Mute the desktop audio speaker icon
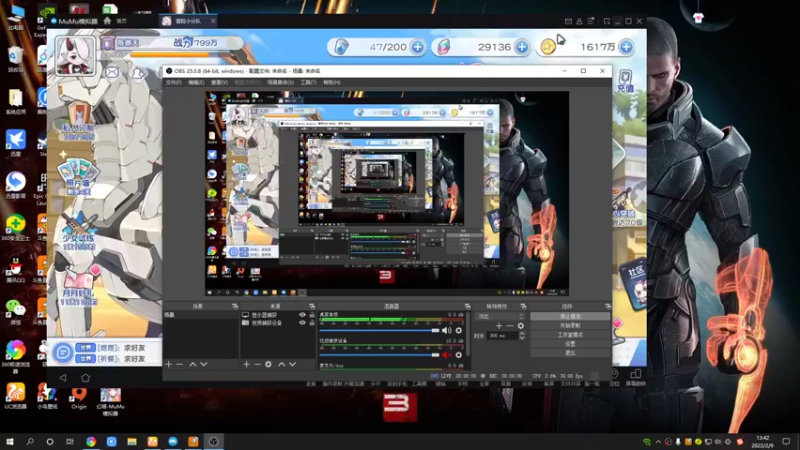Image resolution: width=800 pixels, height=450 pixels. (447, 330)
